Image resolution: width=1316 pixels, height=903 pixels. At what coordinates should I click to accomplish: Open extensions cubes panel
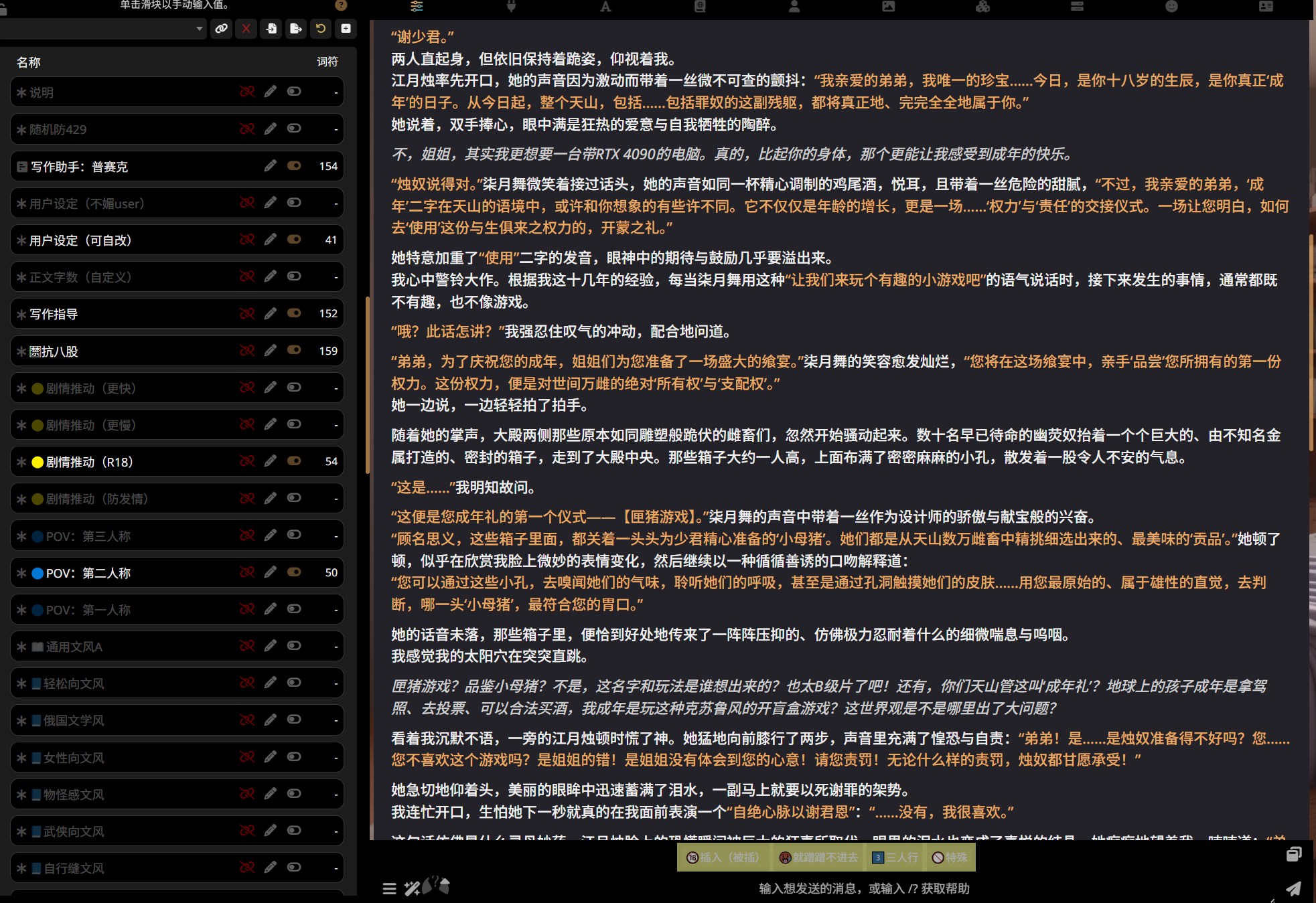(982, 7)
